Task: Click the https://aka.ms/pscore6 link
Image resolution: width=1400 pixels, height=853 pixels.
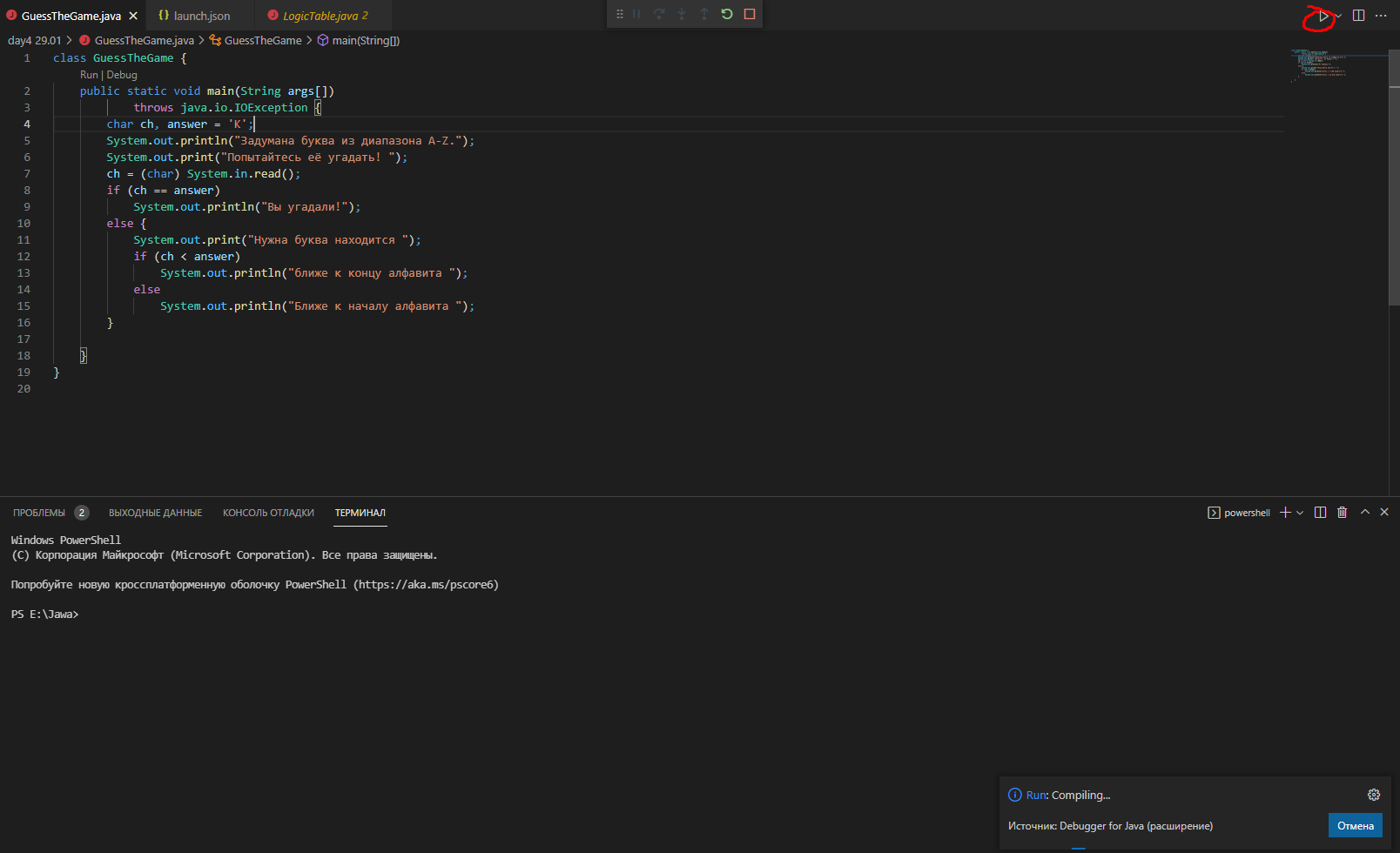Action: coord(426,585)
